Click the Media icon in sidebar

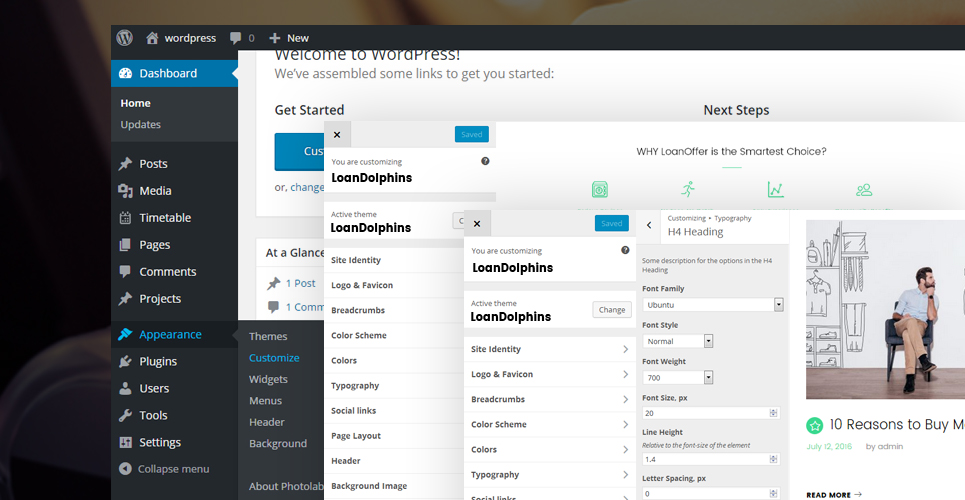point(126,191)
